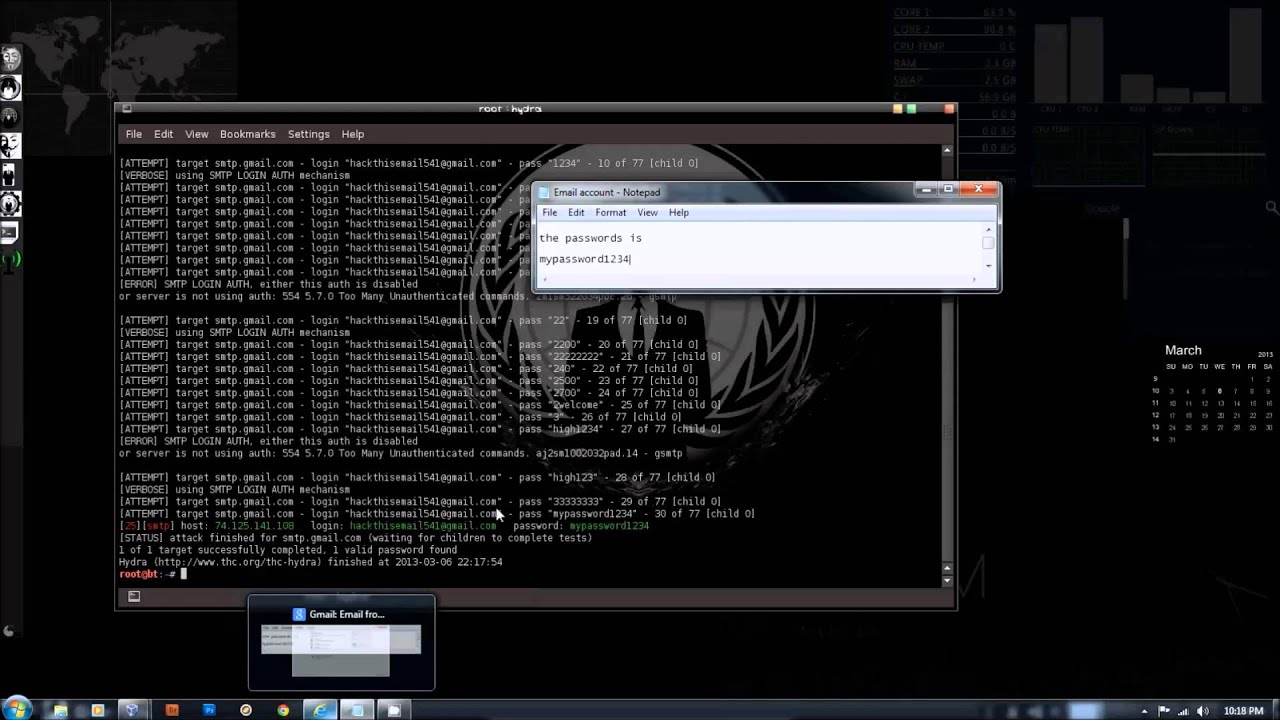Click the 'Too Many Unauthenticated commands' error line
Viewport: 1280px width, 720px height.
tap(400, 453)
